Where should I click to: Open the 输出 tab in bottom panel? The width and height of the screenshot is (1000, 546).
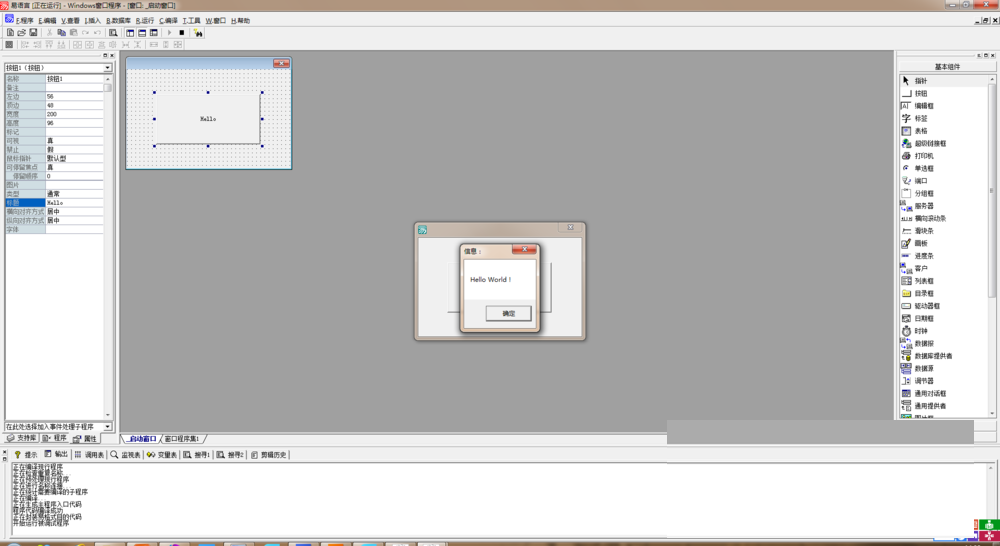(x=55, y=454)
